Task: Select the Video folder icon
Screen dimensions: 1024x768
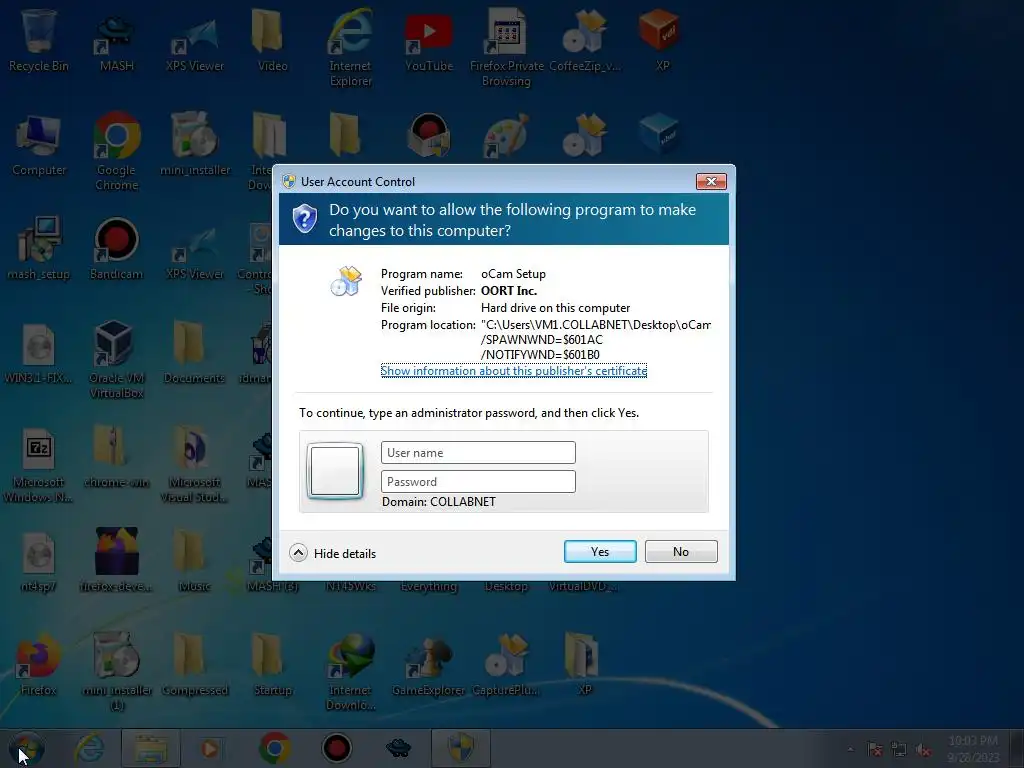Action: pos(272,39)
